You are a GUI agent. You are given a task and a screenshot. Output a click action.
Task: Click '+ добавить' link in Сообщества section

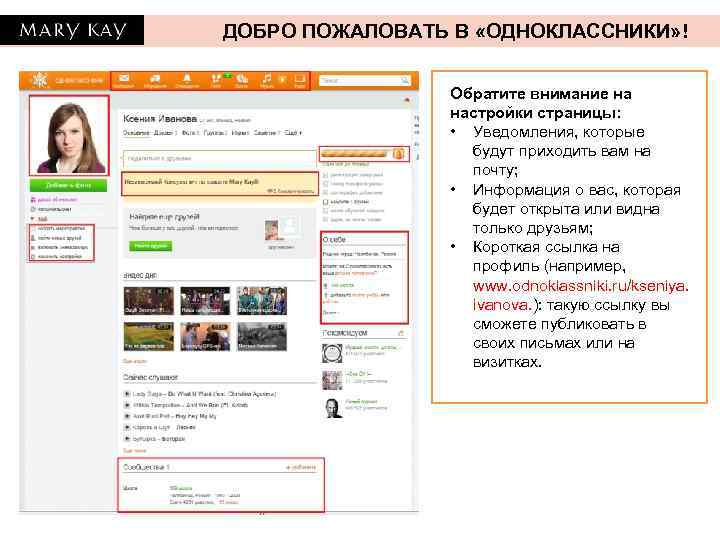[x=301, y=467]
